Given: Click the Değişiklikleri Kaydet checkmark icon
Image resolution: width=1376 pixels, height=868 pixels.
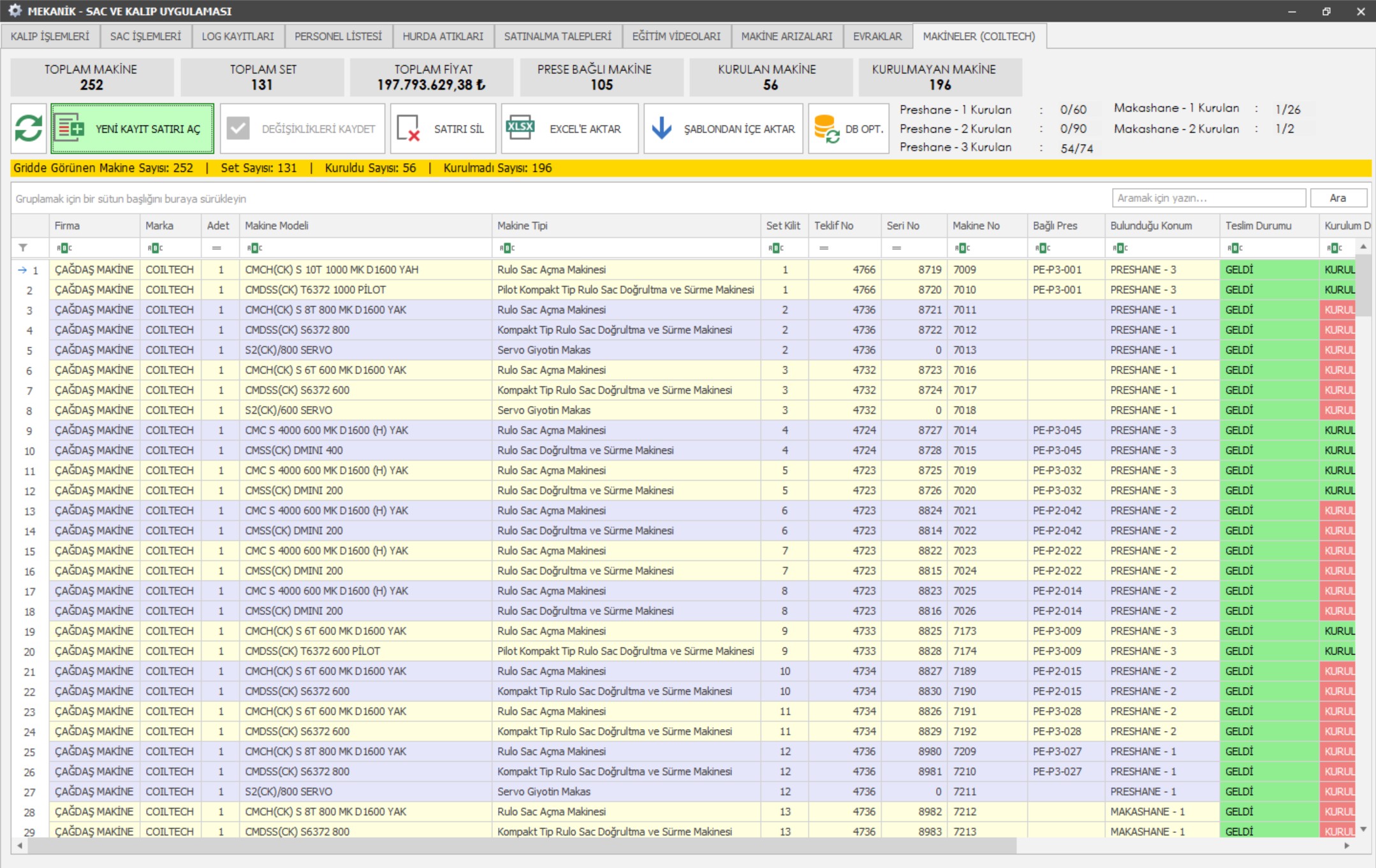Looking at the screenshot, I should point(238,128).
